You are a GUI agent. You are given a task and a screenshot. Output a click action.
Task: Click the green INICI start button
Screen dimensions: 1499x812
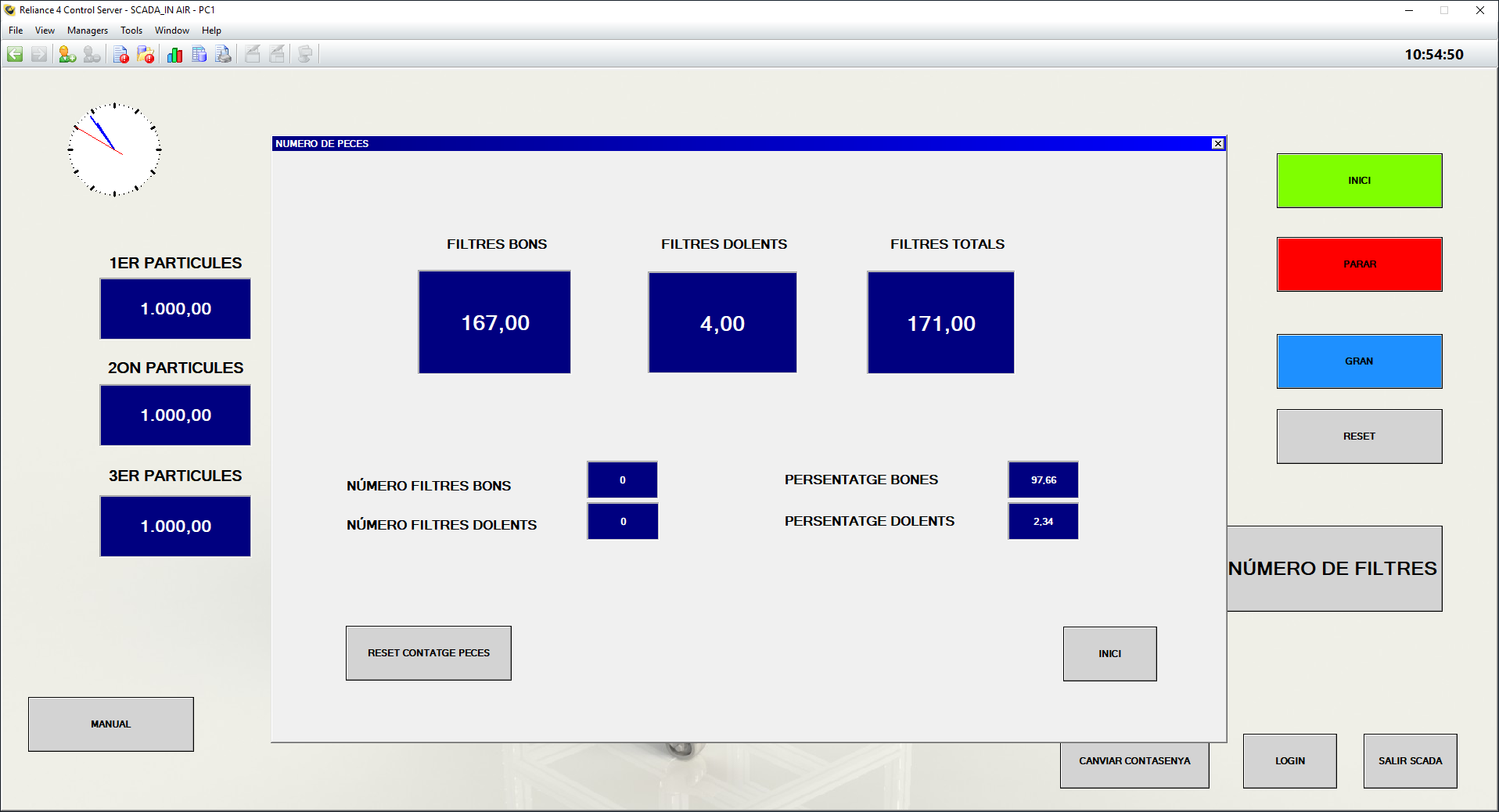point(1359,181)
